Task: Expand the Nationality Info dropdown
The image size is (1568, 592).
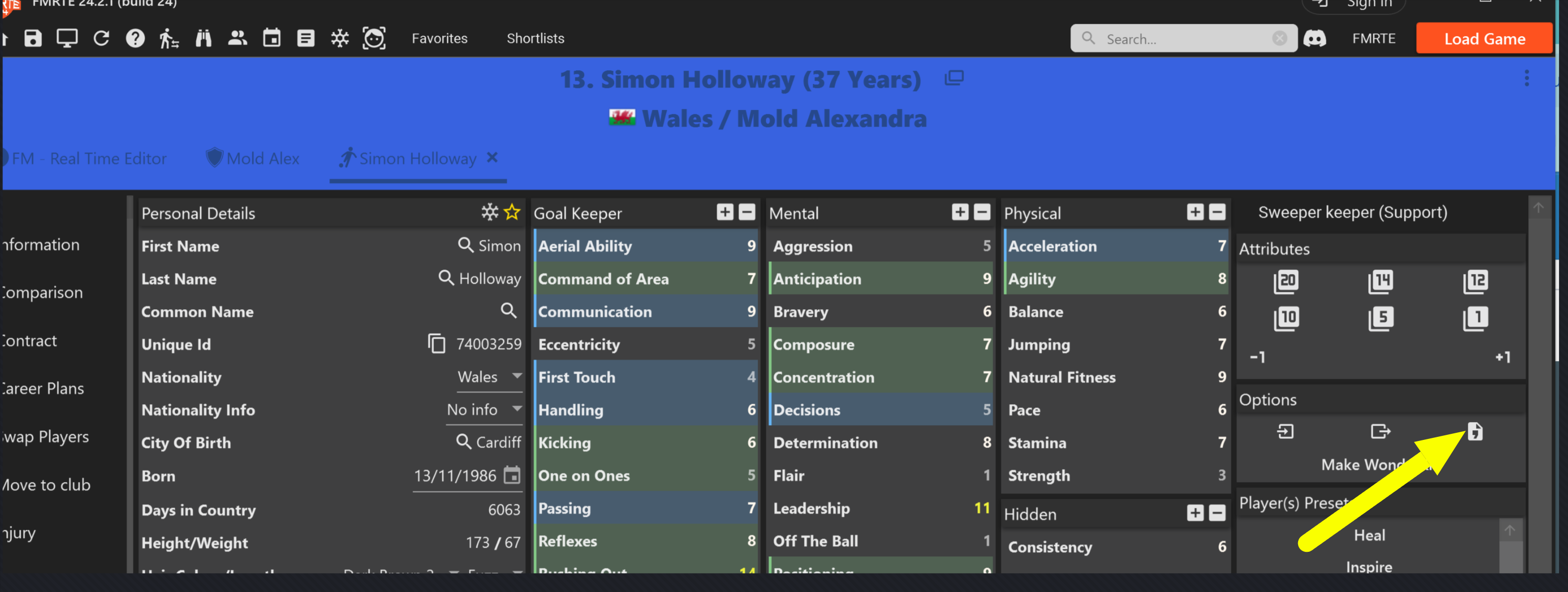Action: click(484, 410)
